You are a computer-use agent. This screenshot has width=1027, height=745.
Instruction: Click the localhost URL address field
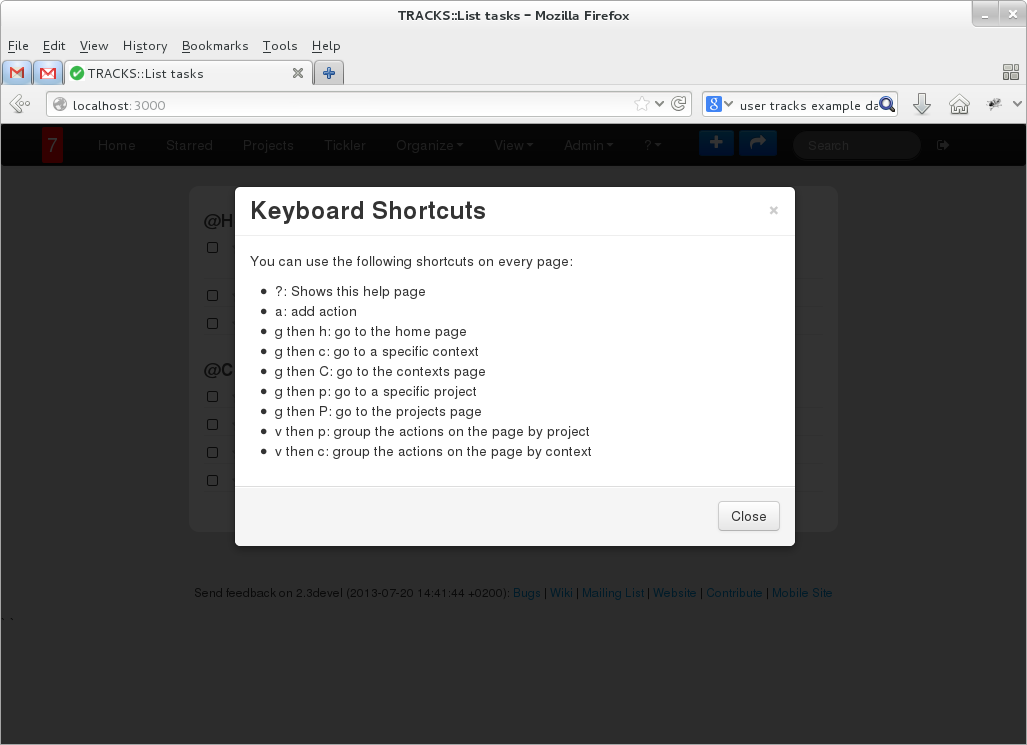pos(340,105)
